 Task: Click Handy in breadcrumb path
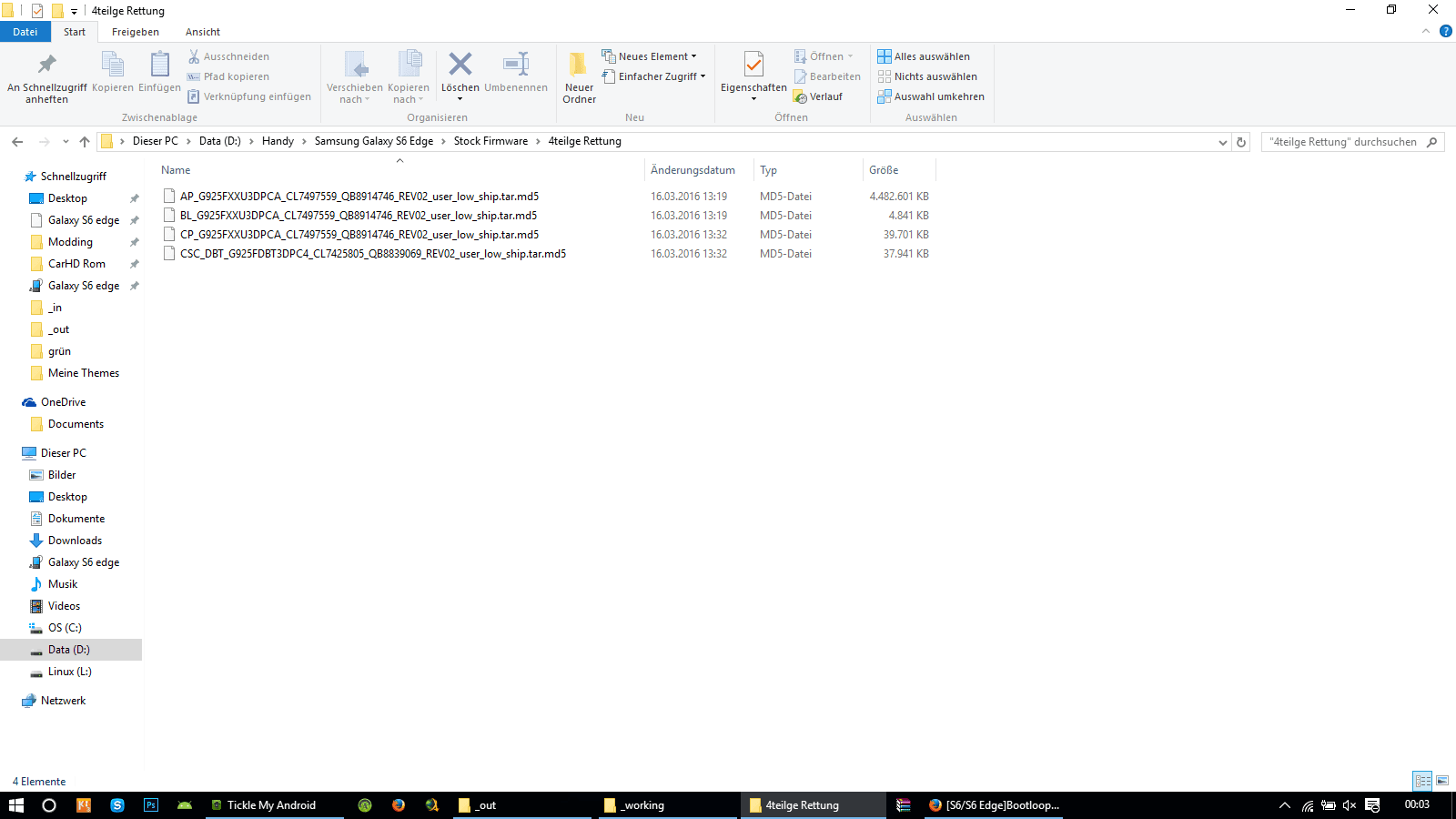(278, 141)
